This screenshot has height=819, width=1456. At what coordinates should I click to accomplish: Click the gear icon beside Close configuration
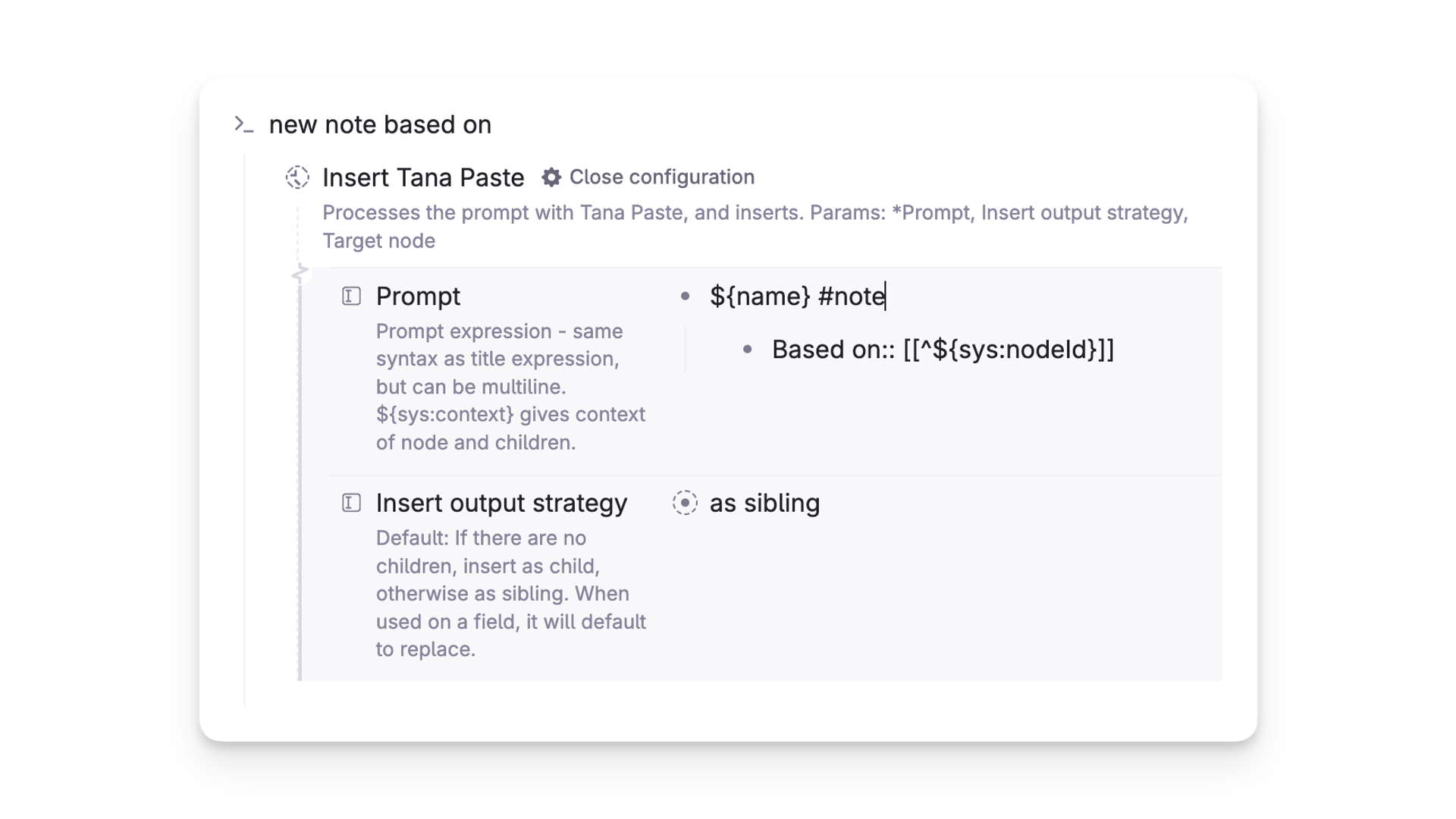[553, 177]
